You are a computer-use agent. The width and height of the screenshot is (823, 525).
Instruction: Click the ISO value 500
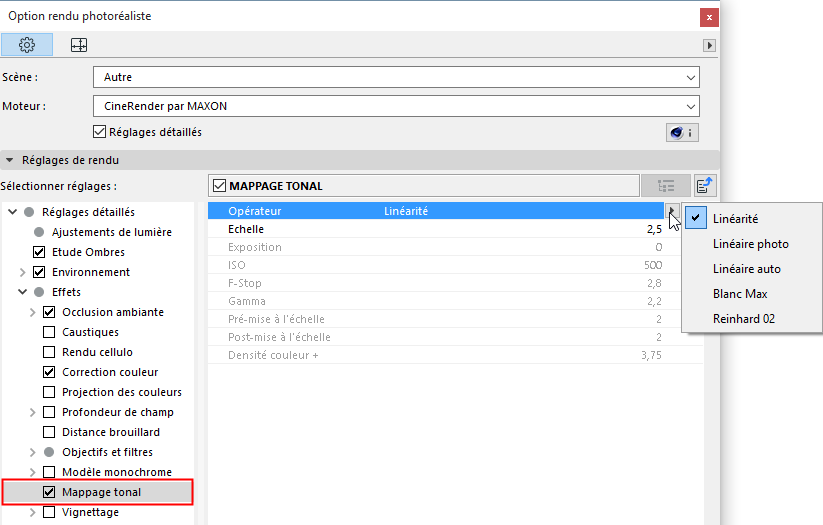(x=653, y=265)
